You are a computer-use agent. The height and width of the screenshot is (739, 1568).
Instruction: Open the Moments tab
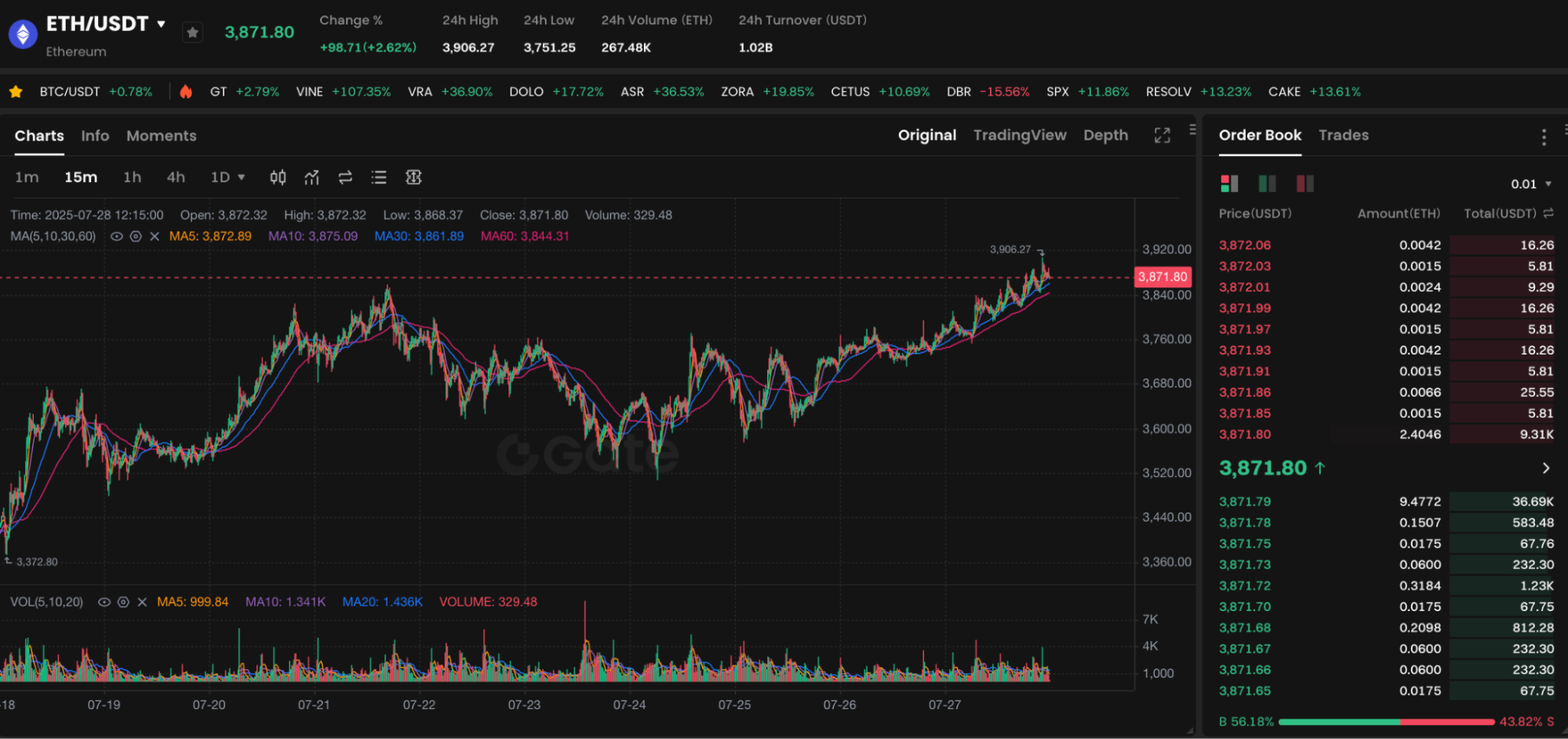coord(162,136)
